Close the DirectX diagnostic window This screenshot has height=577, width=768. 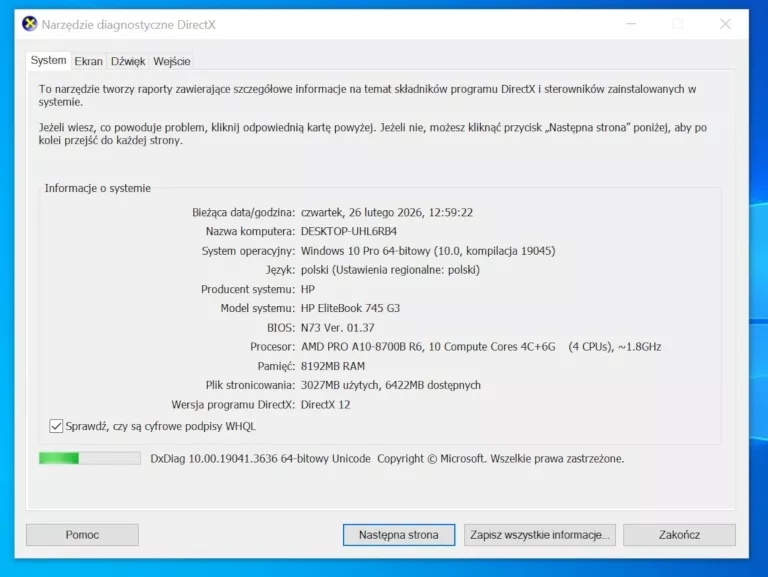pyautogui.click(x=725, y=24)
